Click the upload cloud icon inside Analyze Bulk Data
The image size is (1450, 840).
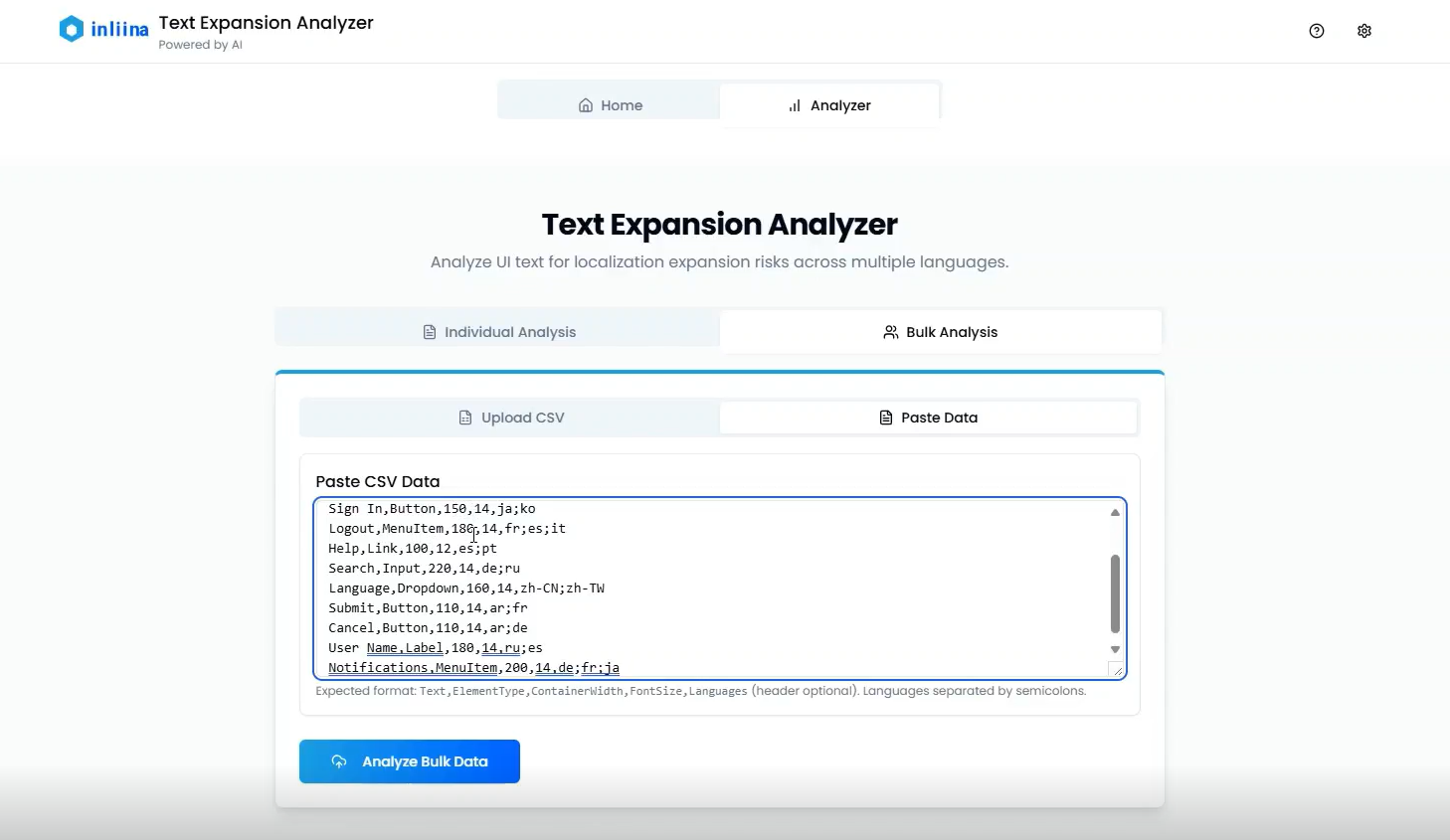338,761
